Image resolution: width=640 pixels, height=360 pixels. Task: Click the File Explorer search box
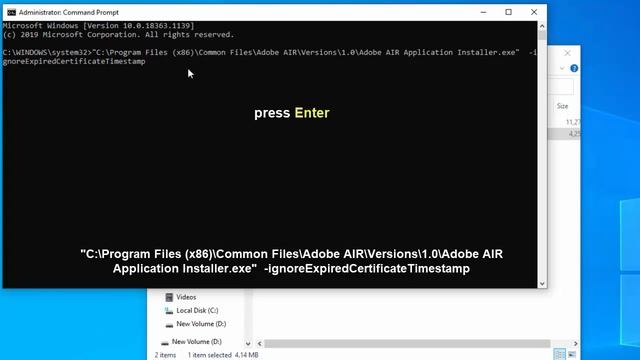(x=561, y=87)
